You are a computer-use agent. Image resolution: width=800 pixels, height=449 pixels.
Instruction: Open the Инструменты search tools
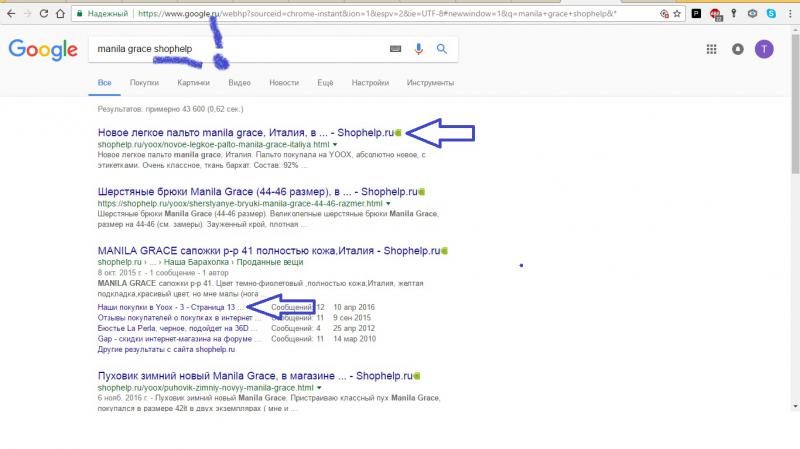430,83
